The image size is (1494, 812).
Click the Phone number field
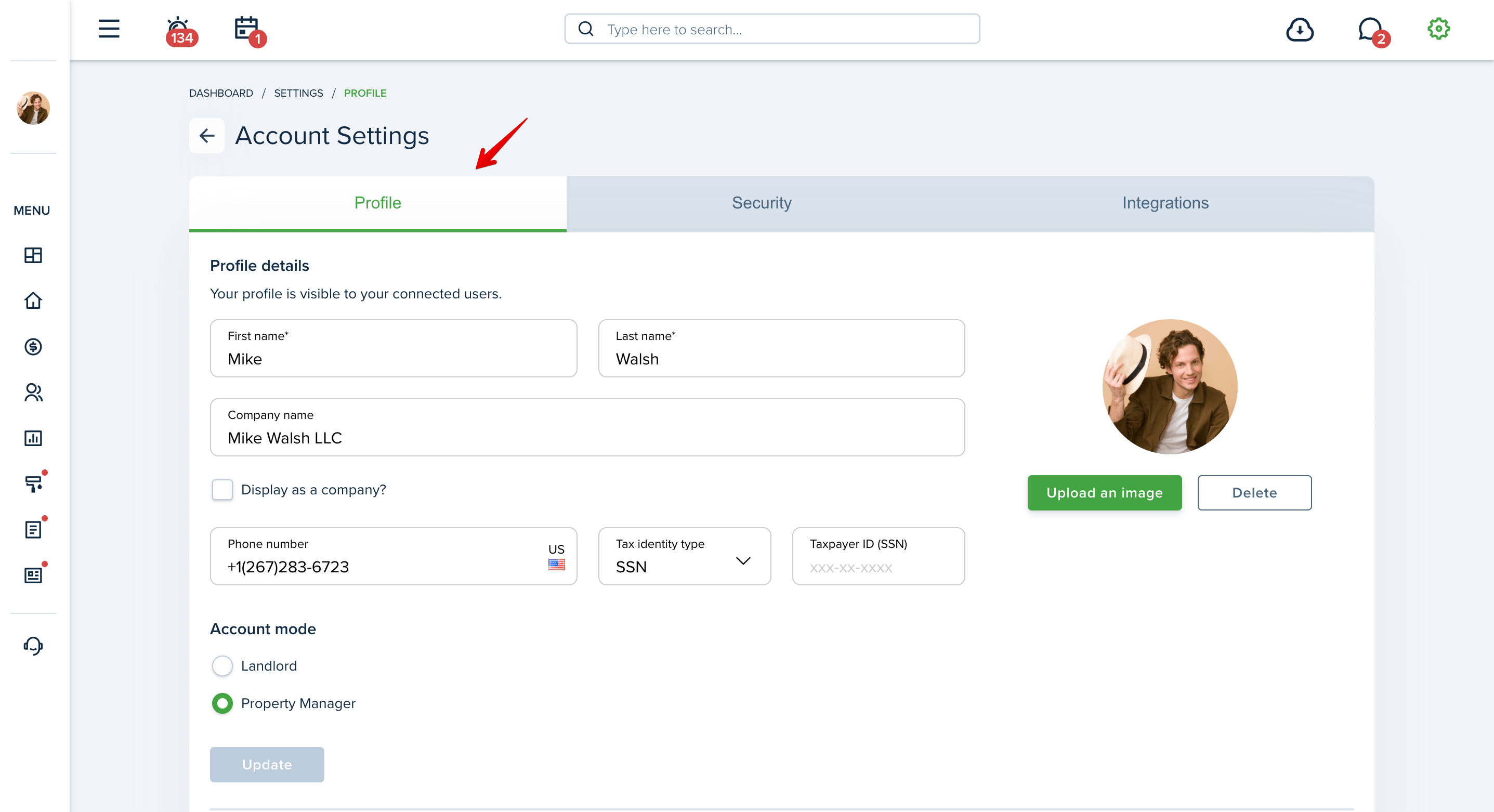tap(393, 556)
